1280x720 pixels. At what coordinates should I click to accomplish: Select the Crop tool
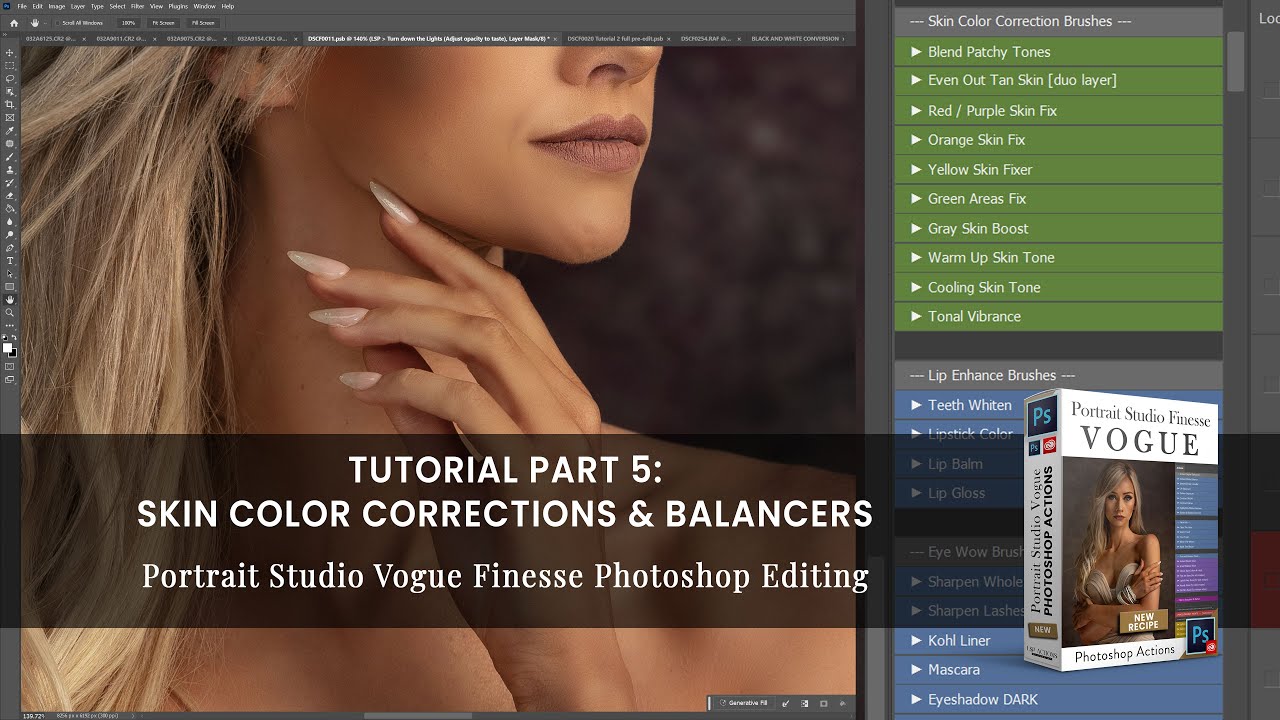pos(10,103)
